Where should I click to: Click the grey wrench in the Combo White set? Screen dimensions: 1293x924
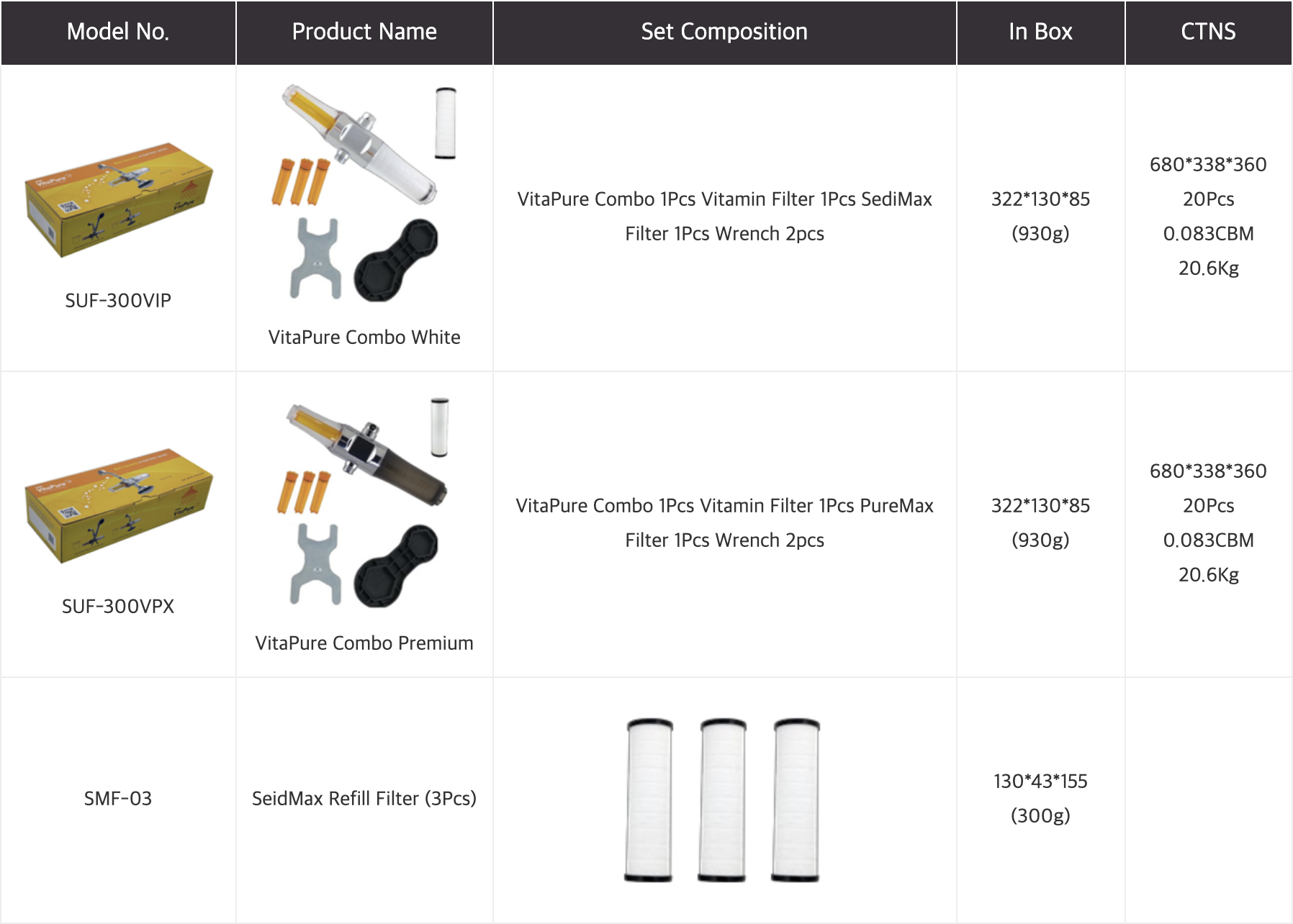pyautogui.click(x=315, y=258)
